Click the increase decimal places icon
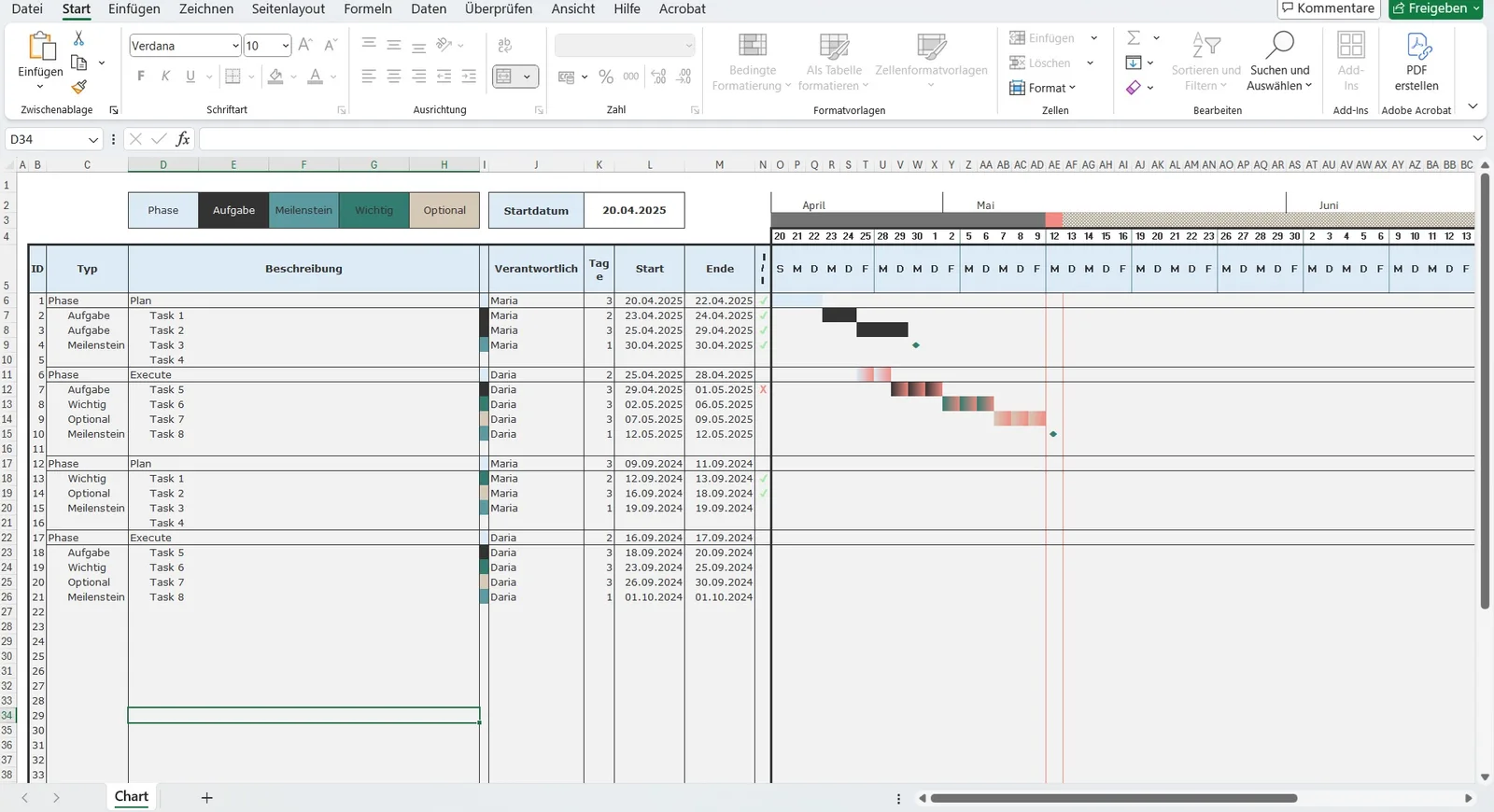Screen dimensions: 1494x812 pyautogui.click(x=658, y=77)
